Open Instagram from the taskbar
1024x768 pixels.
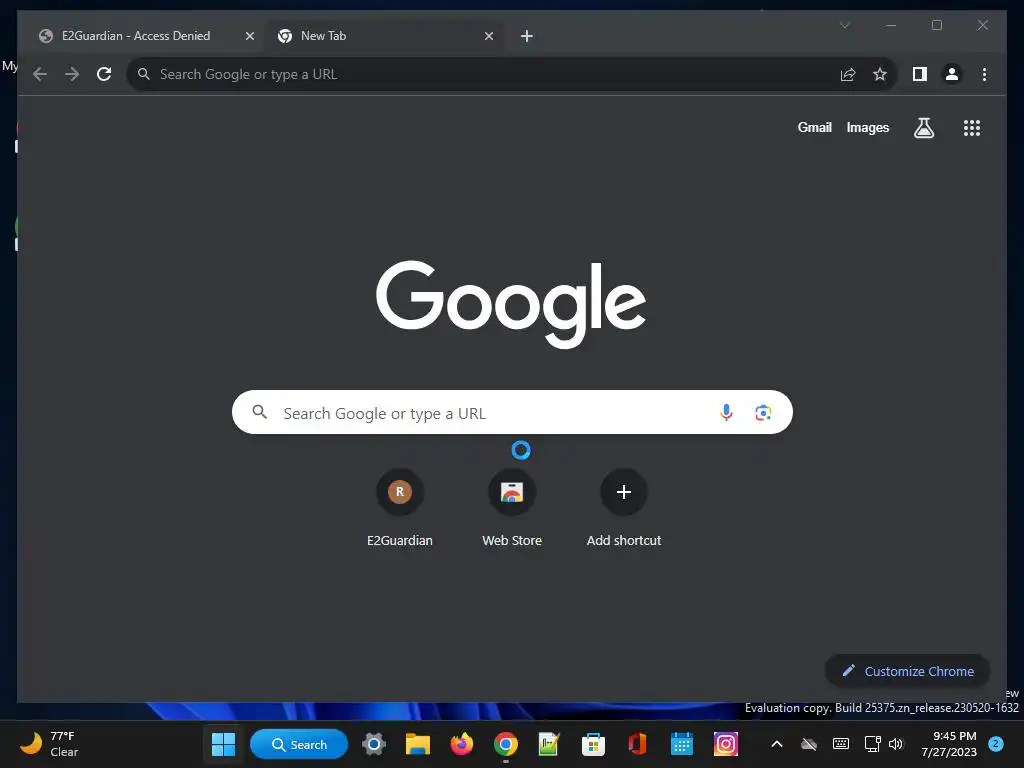point(726,744)
